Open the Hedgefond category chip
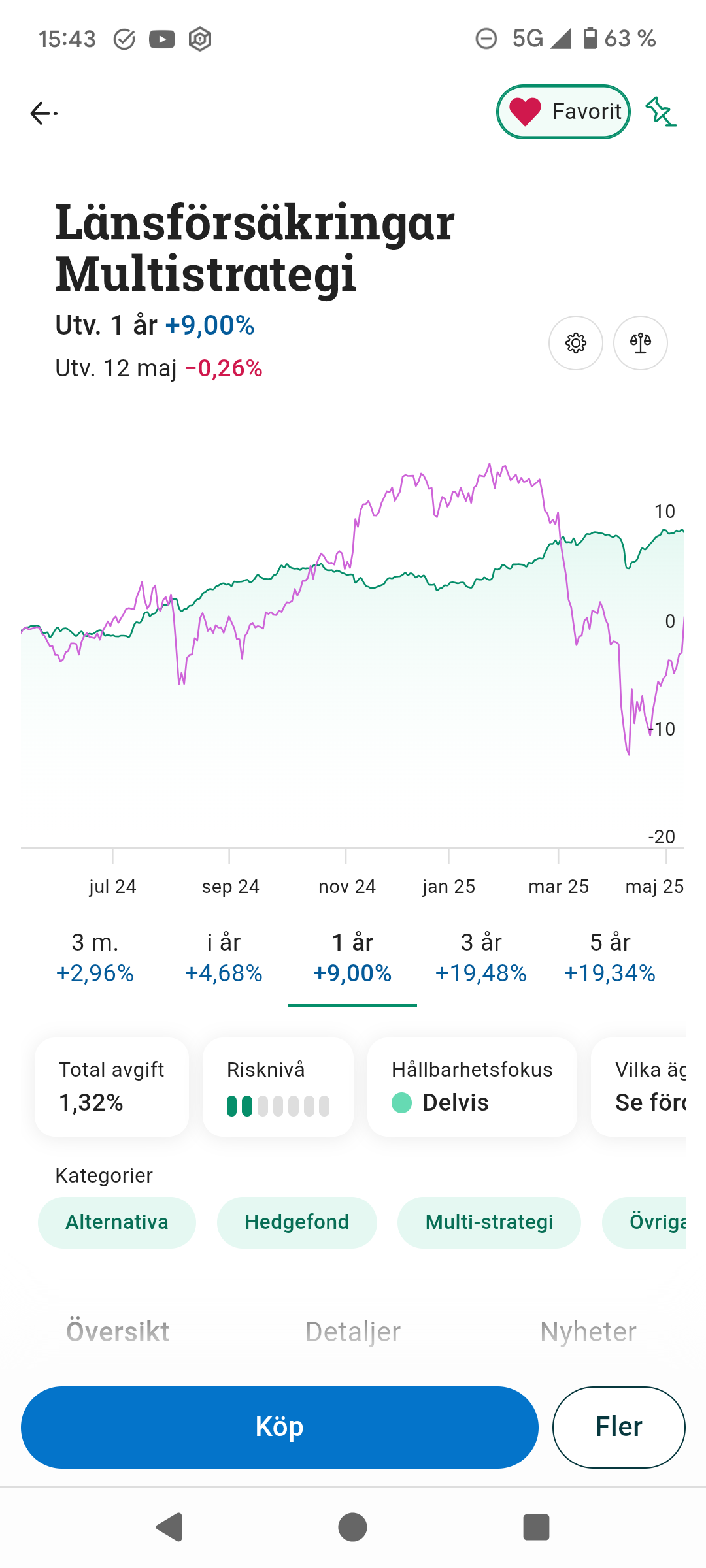 pyautogui.click(x=297, y=1222)
